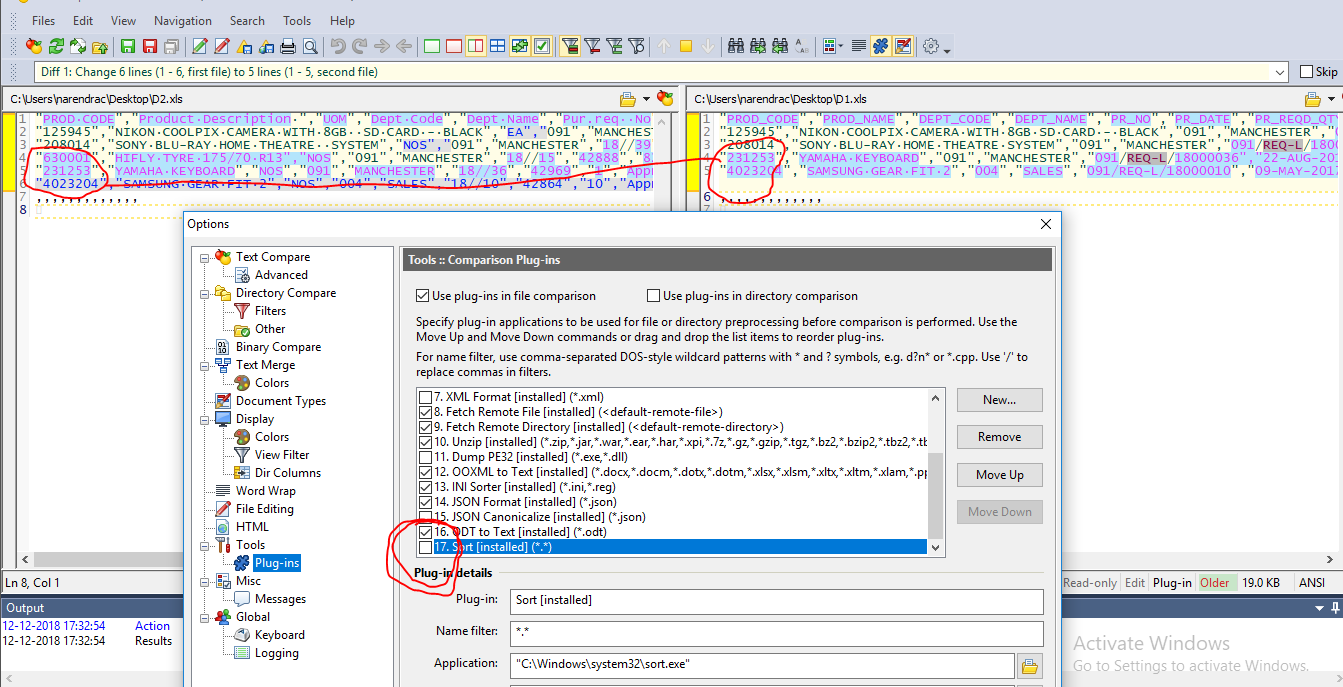The width and height of the screenshot is (1343, 687).
Task: Click the checkmark toolbar toggle icon
Action: point(542,46)
